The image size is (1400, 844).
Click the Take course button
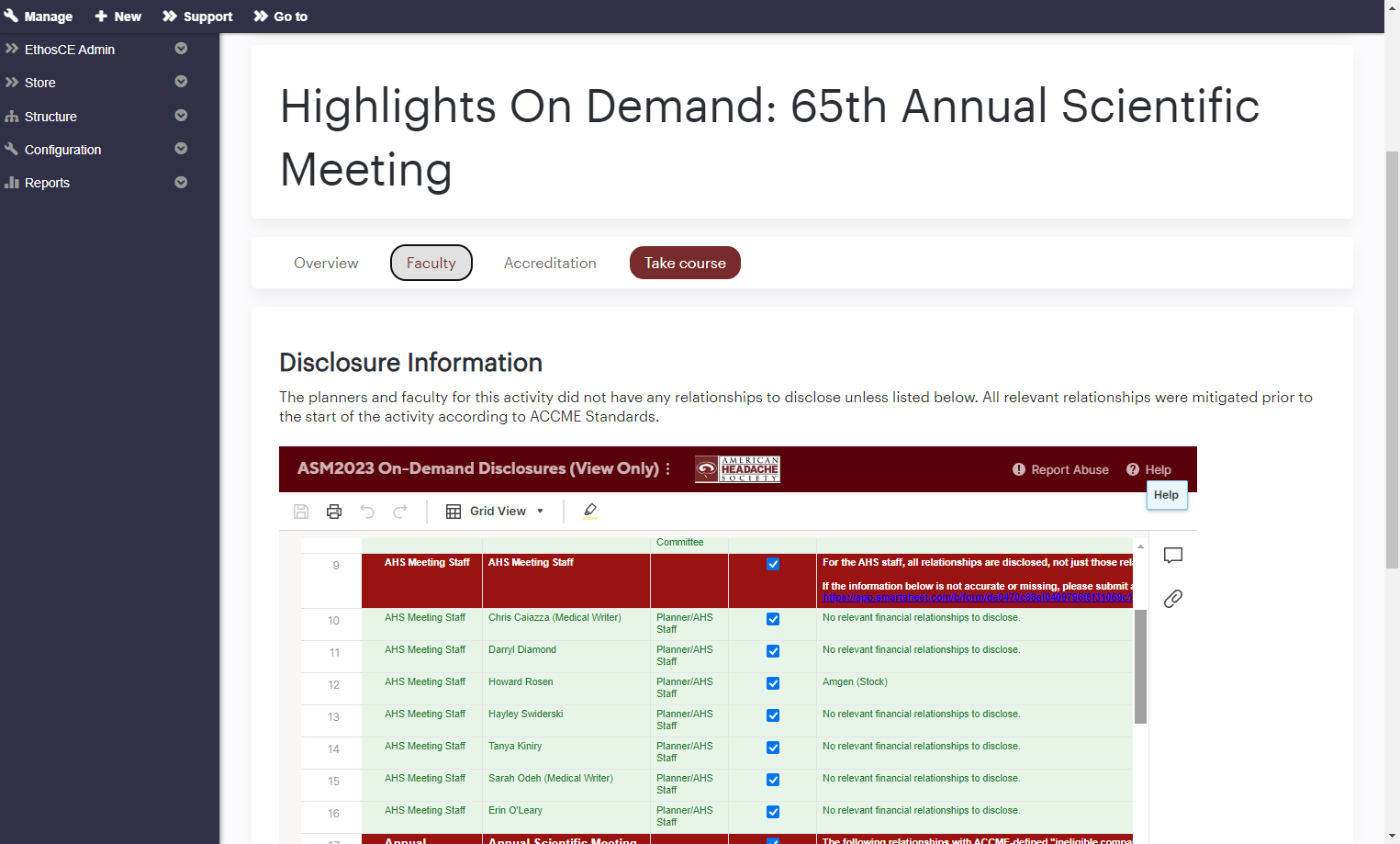685,263
